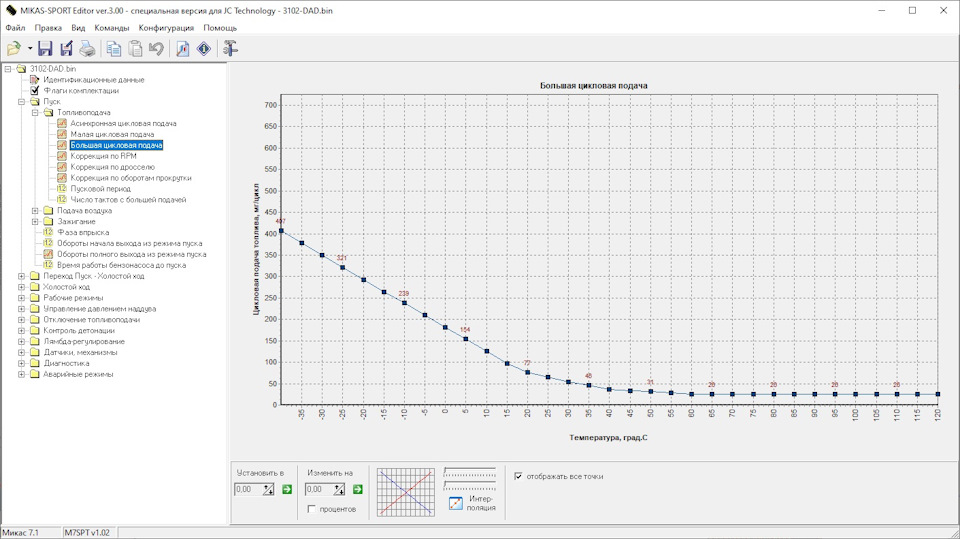This screenshot has width=960, height=539.
Task: Click the f12 icon of Фаза впрыска
Action: pyautogui.click(x=48, y=233)
